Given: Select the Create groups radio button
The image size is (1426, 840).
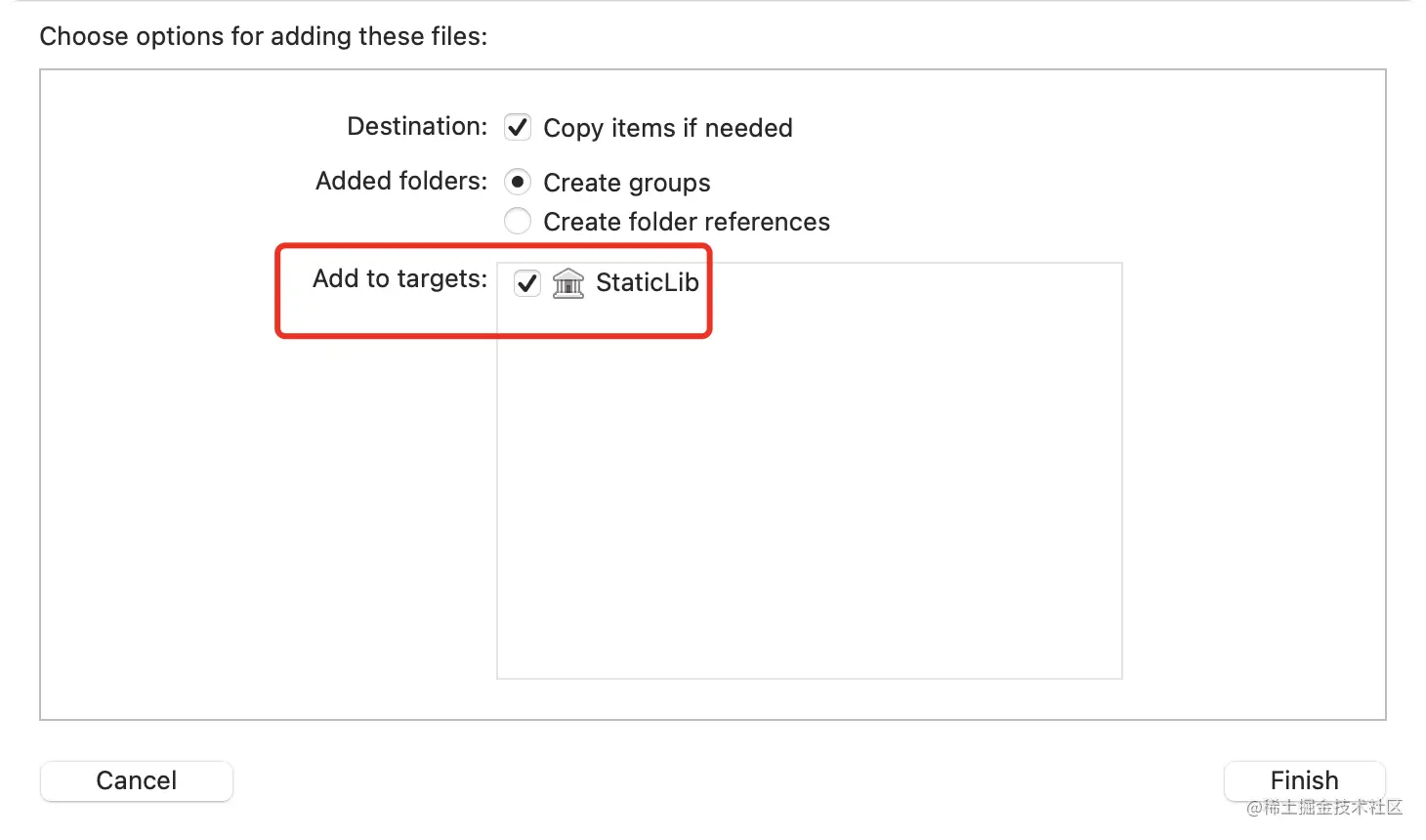Looking at the screenshot, I should tap(518, 183).
